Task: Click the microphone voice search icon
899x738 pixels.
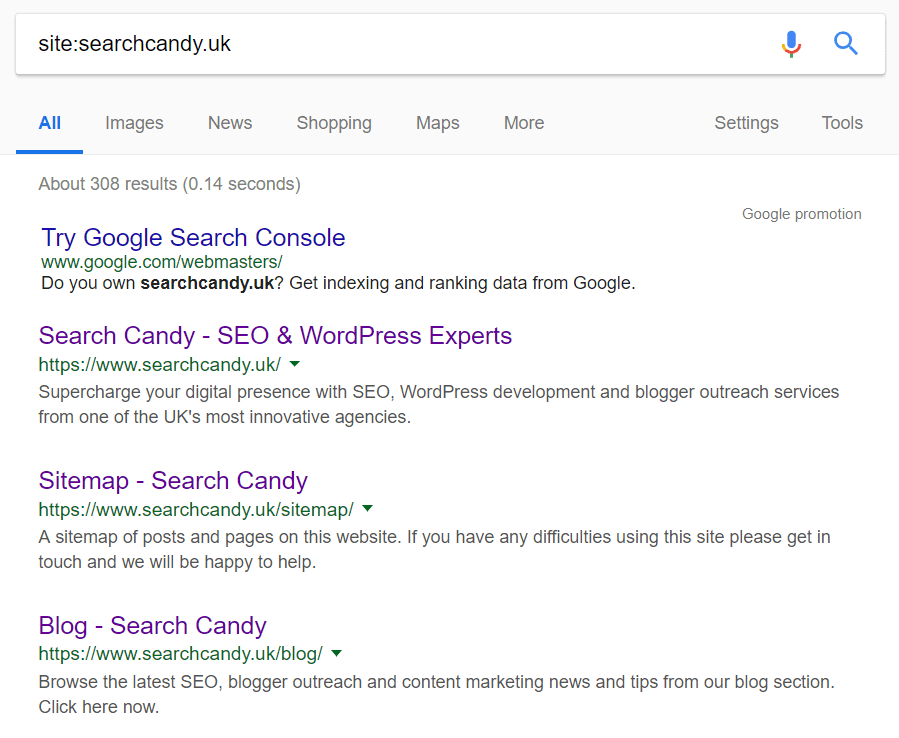Action: coord(791,44)
